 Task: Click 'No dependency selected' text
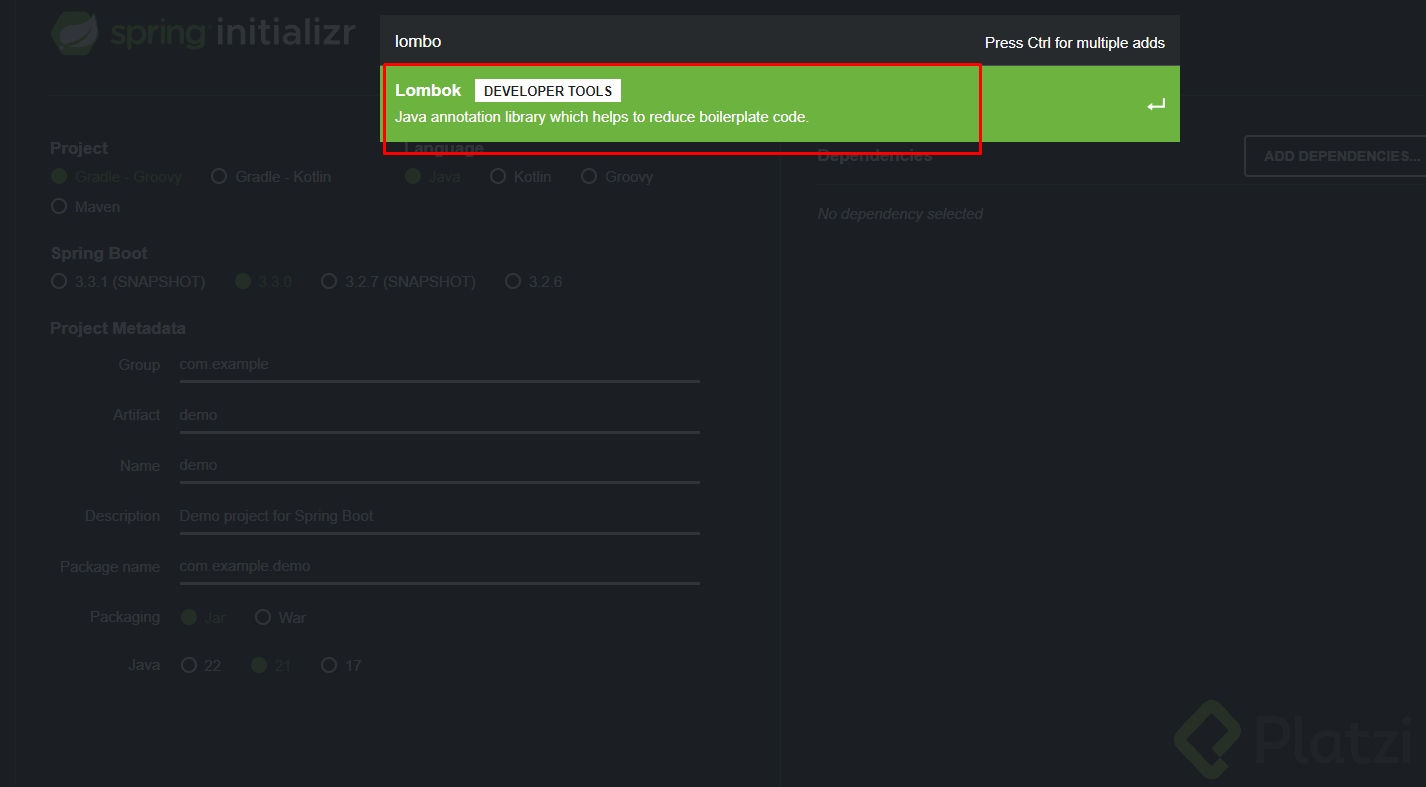pyautogui.click(x=900, y=214)
